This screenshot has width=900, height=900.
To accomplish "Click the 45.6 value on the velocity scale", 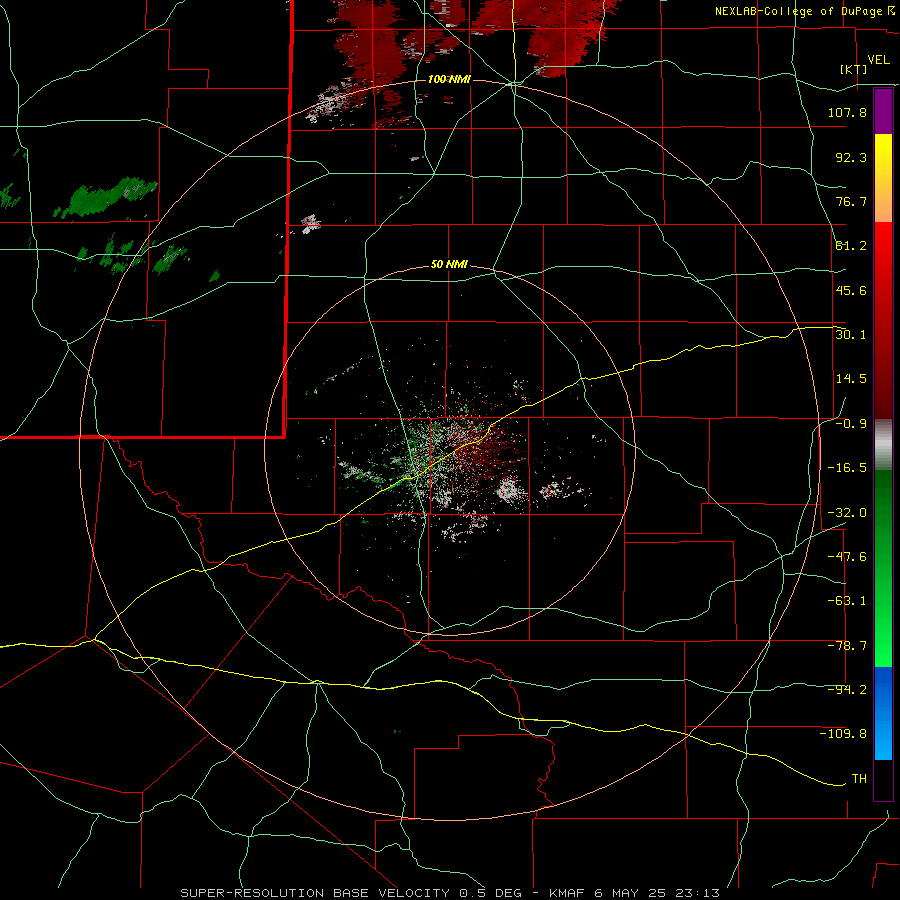I will click(851, 290).
